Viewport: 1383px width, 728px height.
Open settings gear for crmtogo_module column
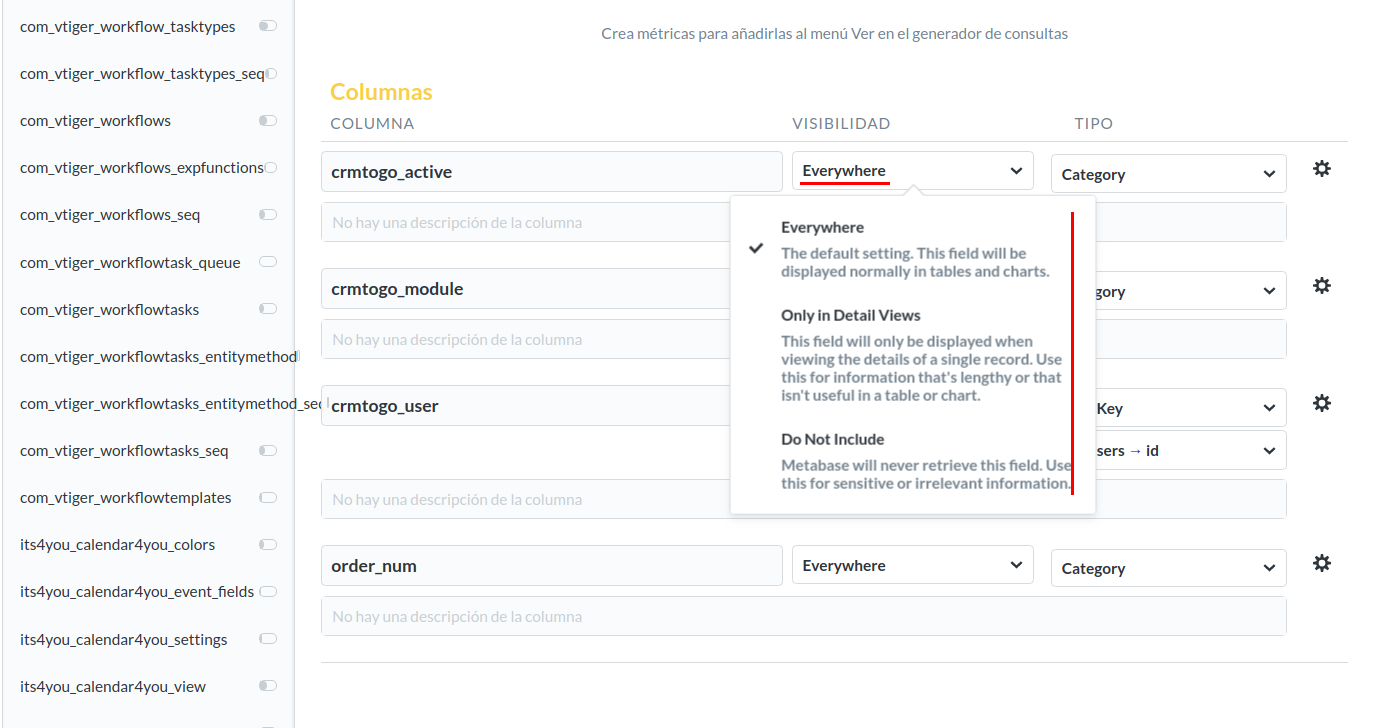click(1321, 286)
